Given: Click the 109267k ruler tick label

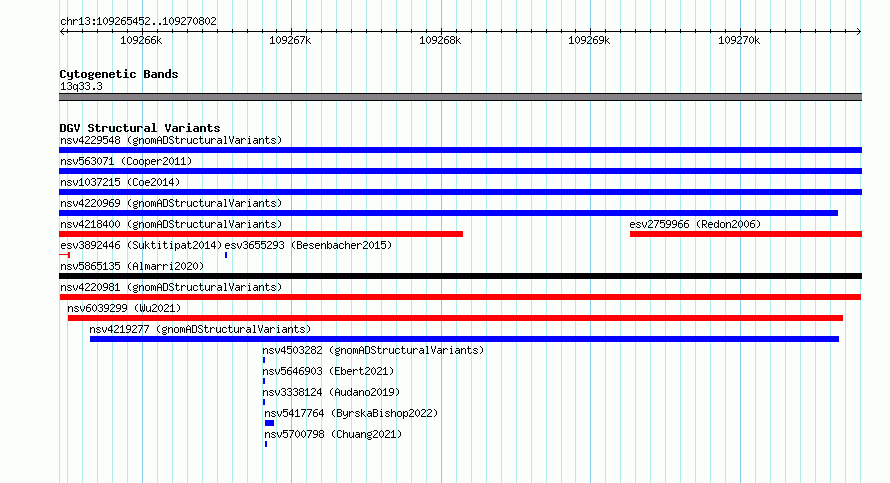Looking at the screenshot, I should pos(290,40).
